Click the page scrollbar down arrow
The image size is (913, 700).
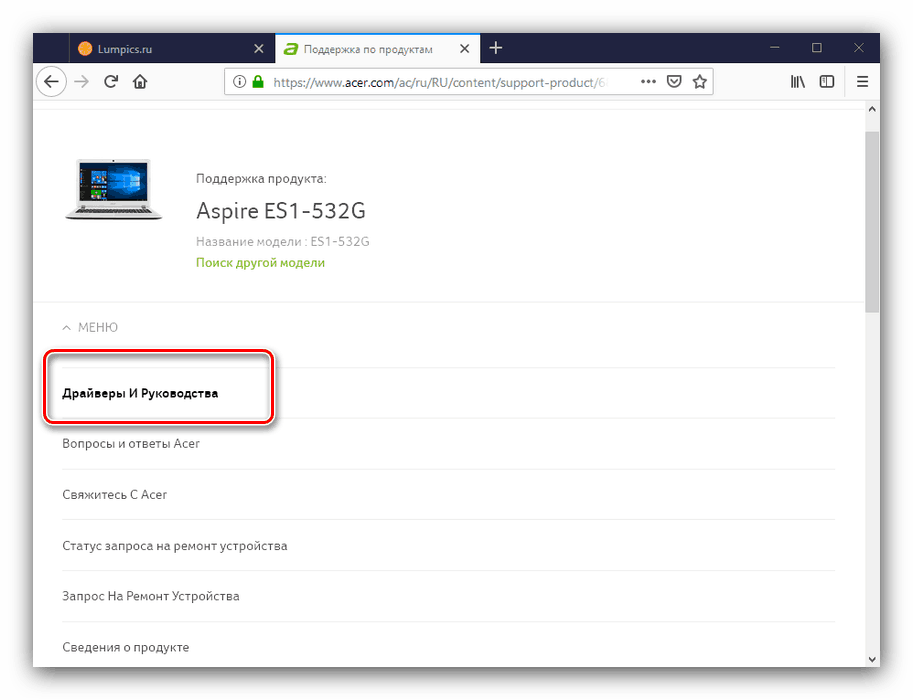pyautogui.click(x=872, y=659)
